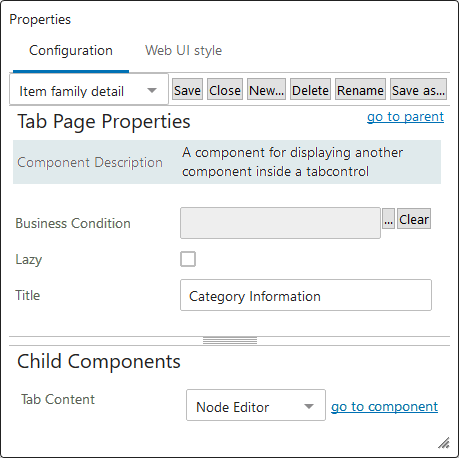Switch to the Web UI style tab
The width and height of the screenshot is (459, 458).
point(183,50)
